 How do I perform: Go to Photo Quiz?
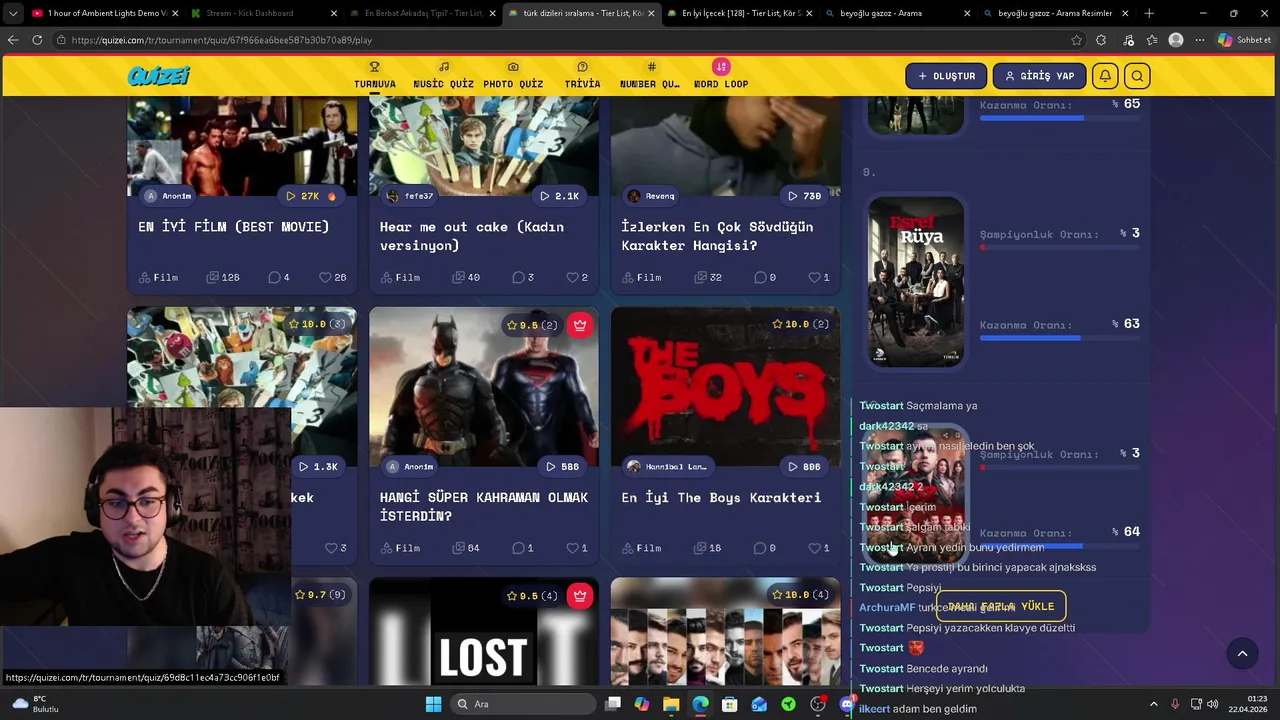pos(513,76)
